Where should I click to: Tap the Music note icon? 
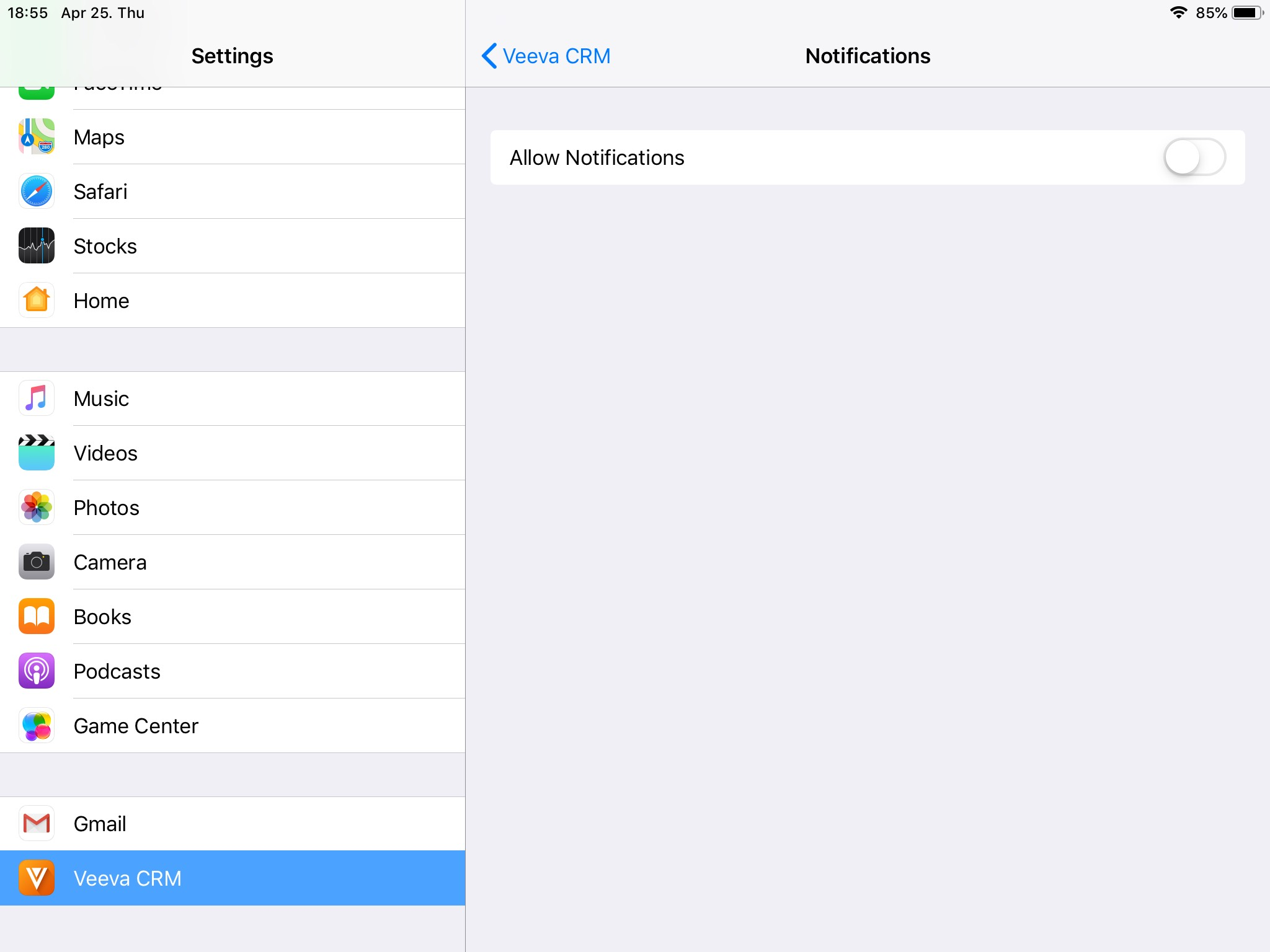pyautogui.click(x=37, y=399)
